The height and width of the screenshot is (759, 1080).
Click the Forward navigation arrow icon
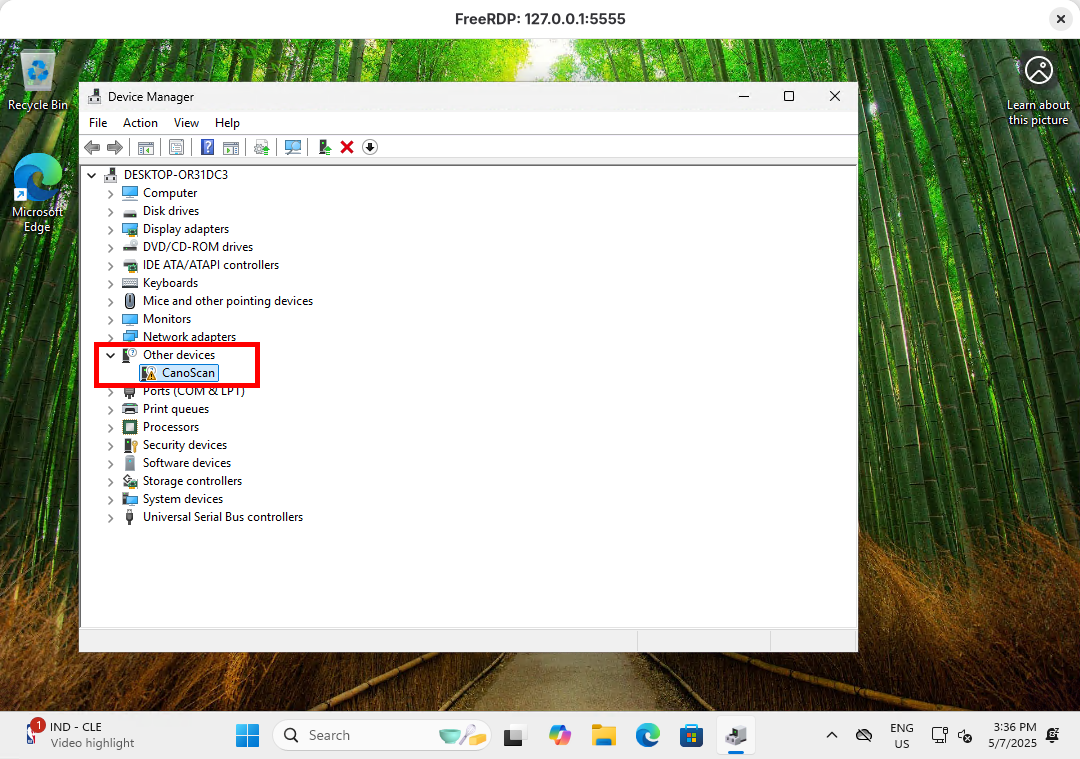114,147
